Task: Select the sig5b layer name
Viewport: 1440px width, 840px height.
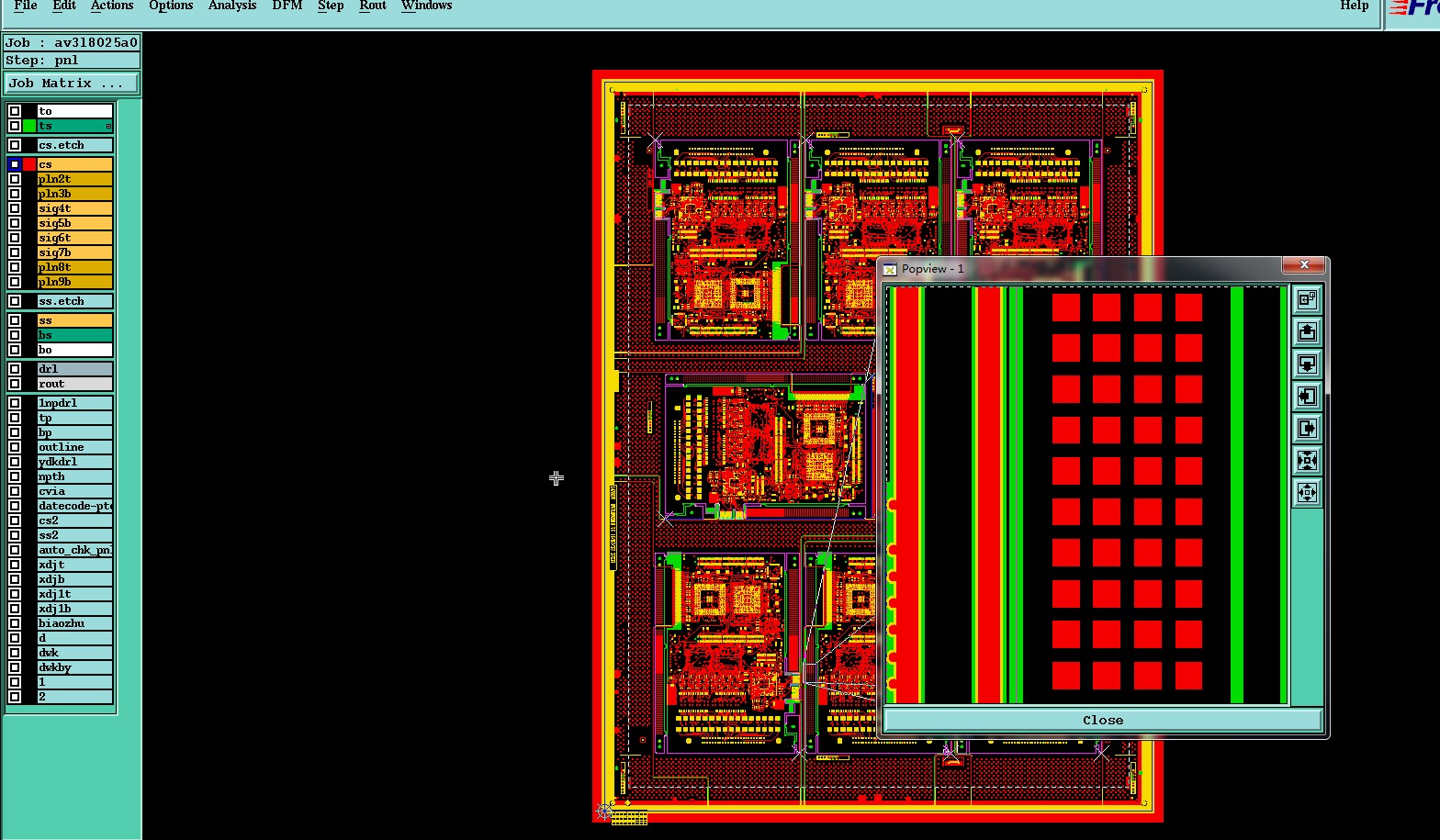Action: pyautogui.click(x=74, y=223)
